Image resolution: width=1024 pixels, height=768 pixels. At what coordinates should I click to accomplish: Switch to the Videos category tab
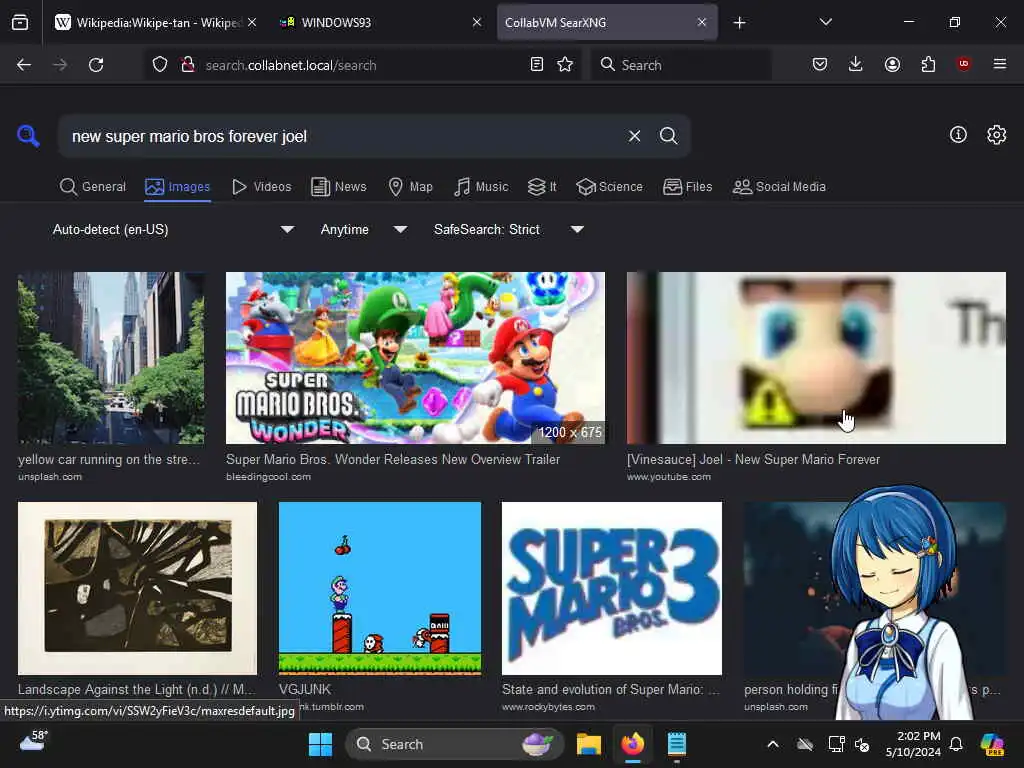click(262, 187)
